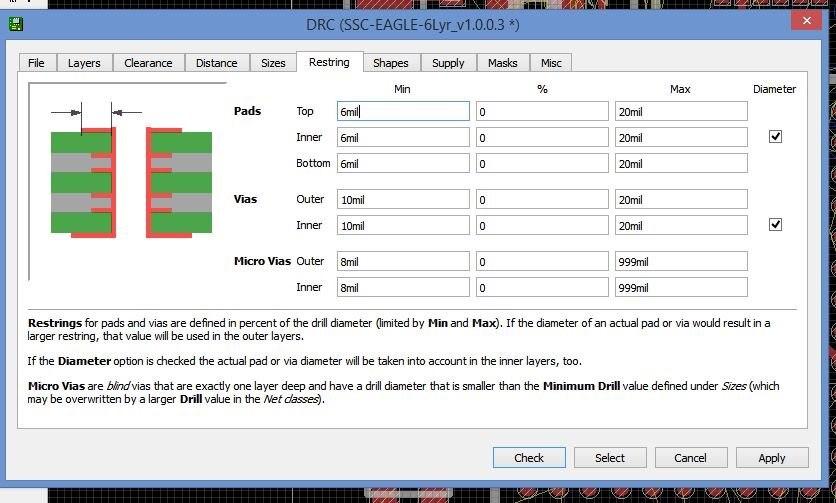Focus Pads Inner Min field
Screen dimensions: 836x503
tap(403, 137)
